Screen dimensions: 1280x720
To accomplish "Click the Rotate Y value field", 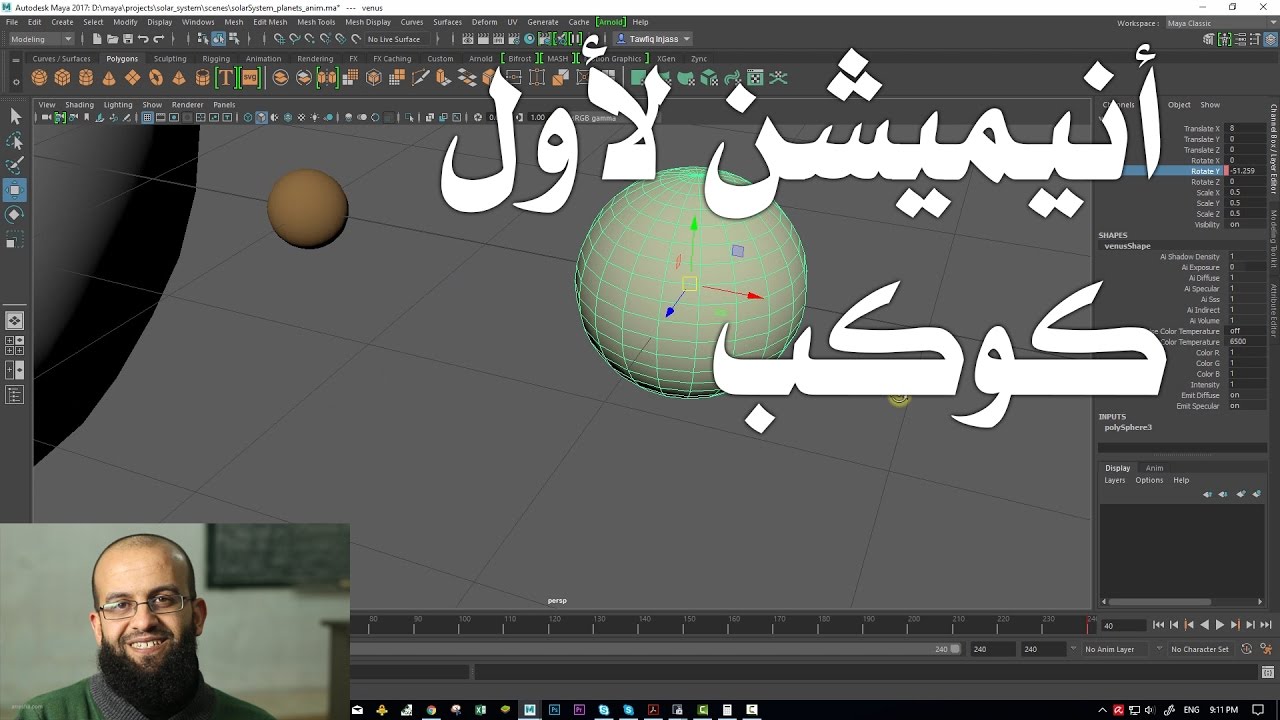I will 1247,171.
